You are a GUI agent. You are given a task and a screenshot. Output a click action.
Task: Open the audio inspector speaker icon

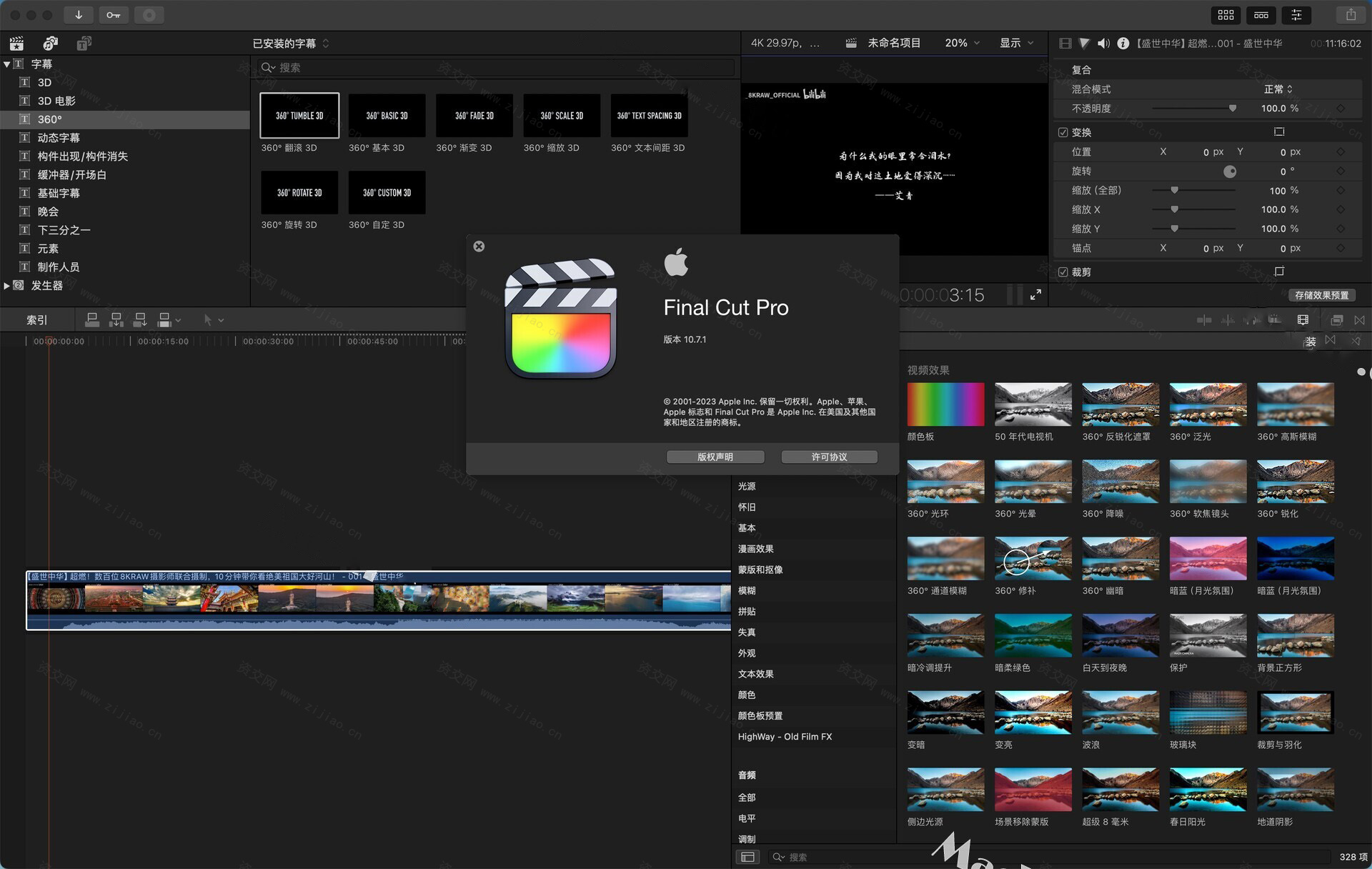coord(1103,44)
